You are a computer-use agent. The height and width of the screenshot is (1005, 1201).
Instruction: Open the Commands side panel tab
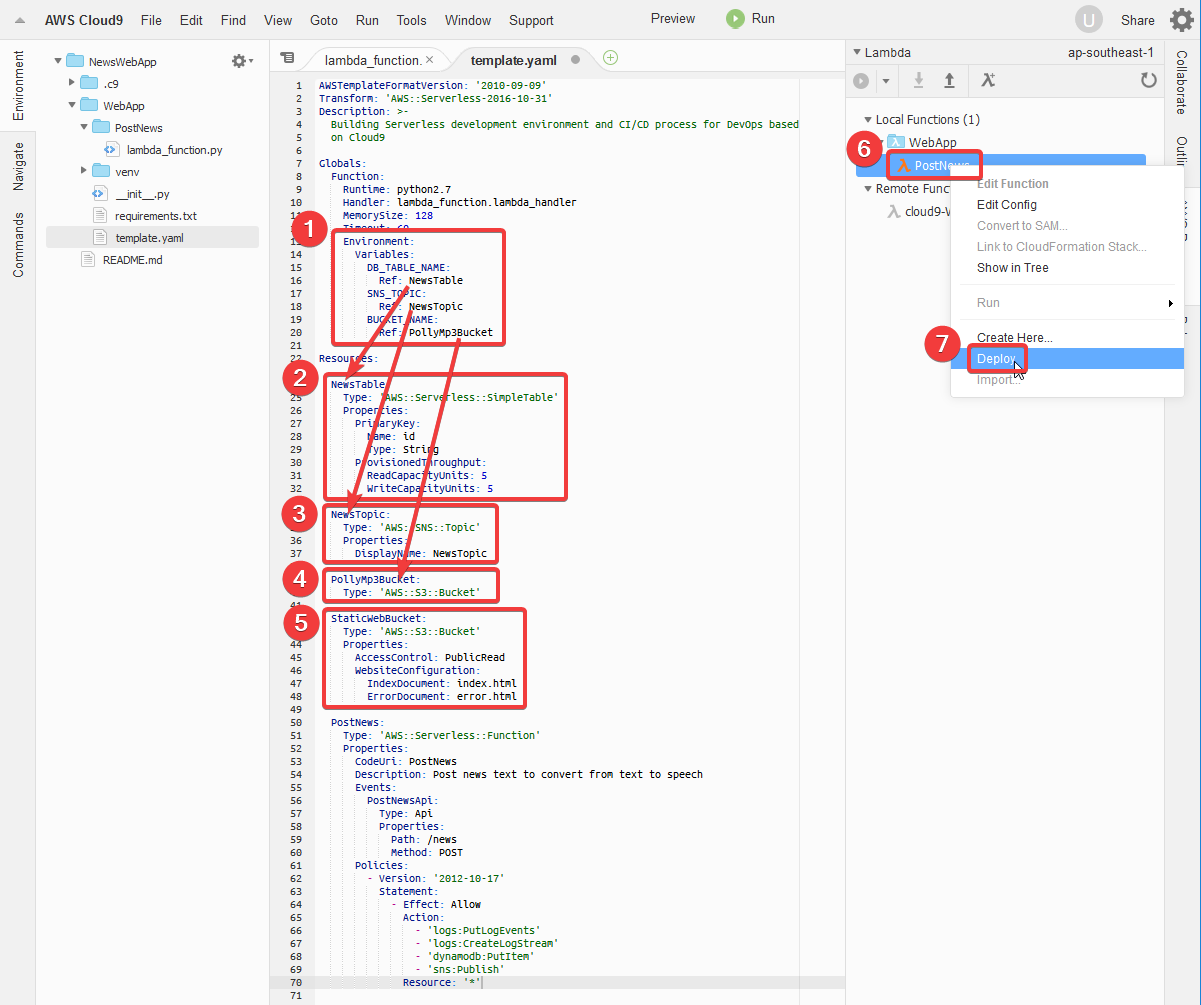pyautogui.click(x=18, y=245)
